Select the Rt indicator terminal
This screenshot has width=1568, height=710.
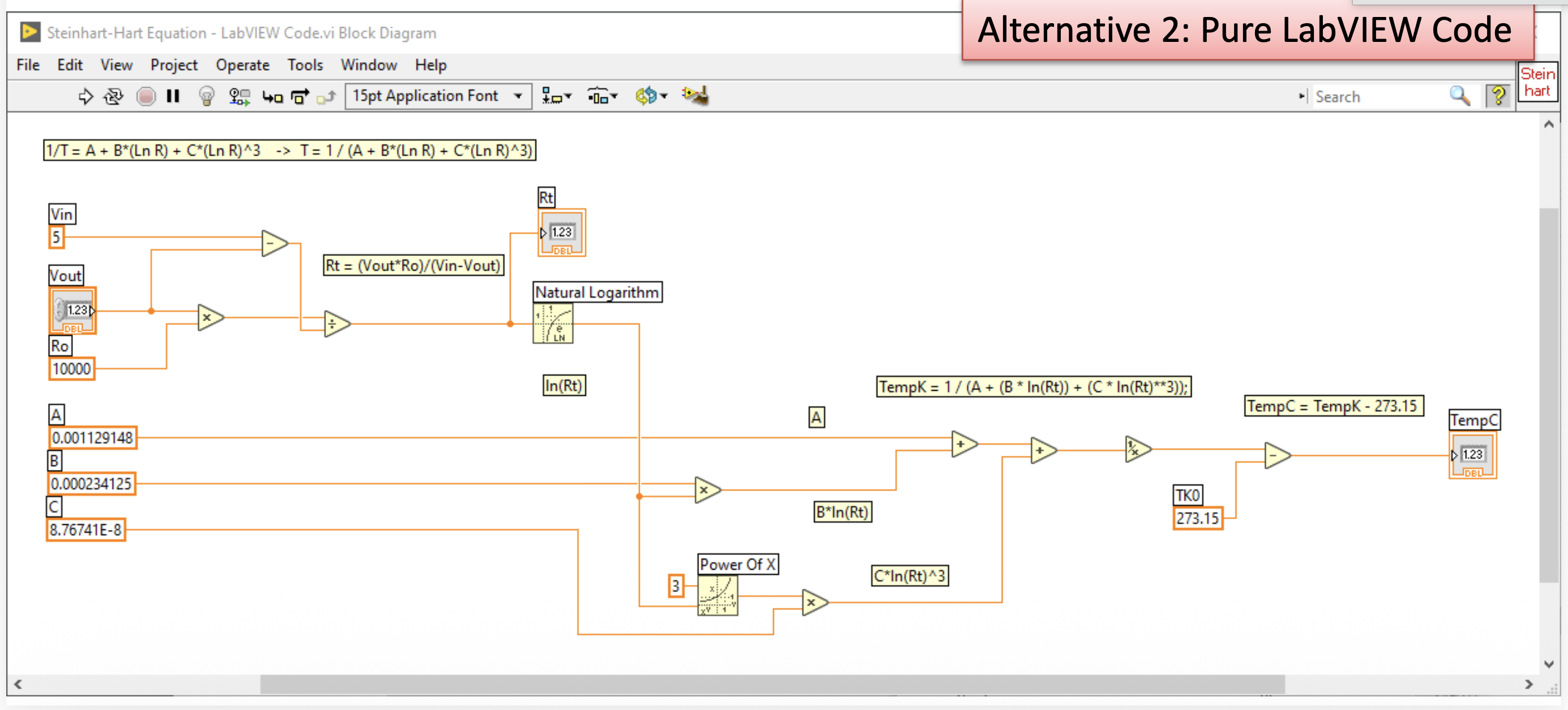pyautogui.click(x=563, y=233)
